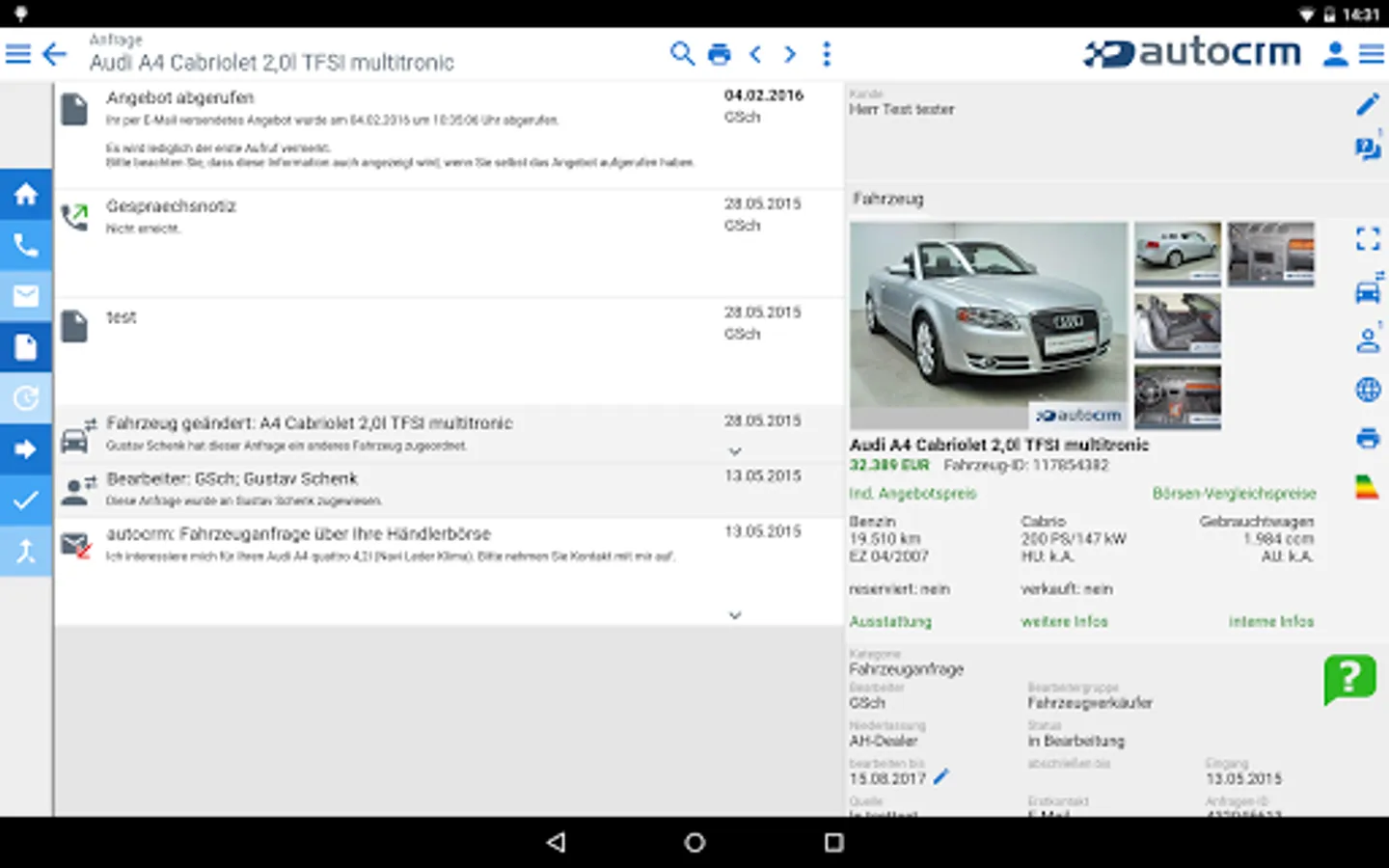This screenshot has height=868, width=1389.
Task: Select the seats interior thumbnail
Action: (x=1178, y=326)
